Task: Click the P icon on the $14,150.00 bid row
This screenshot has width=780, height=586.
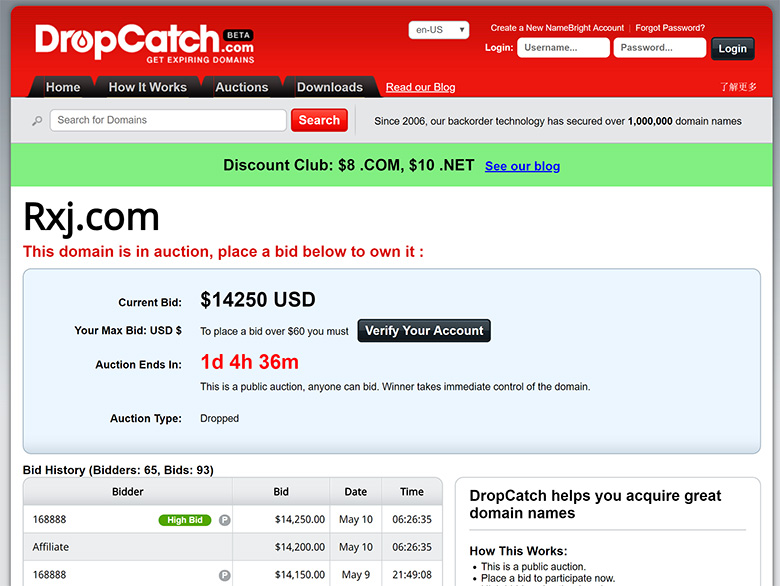Action: click(224, 576)
